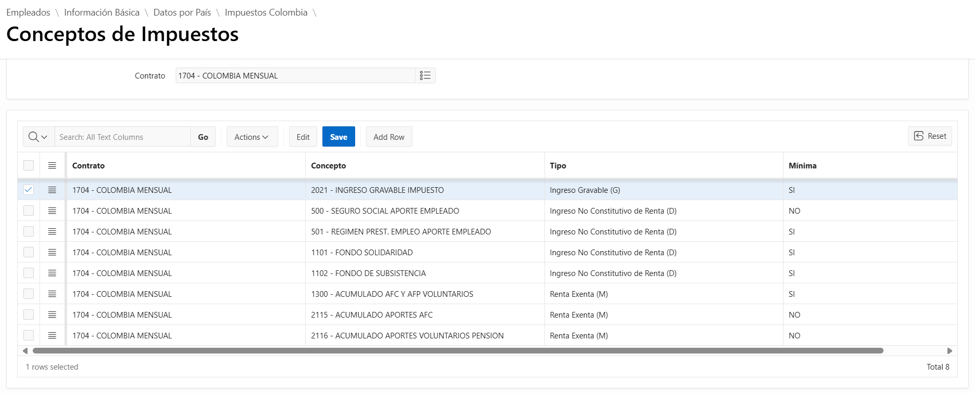Image resolution: width=975 pixels, height=393 pixels.
Task: Go to Empleados breadcrumb
Action: click(x=28, y=12)
